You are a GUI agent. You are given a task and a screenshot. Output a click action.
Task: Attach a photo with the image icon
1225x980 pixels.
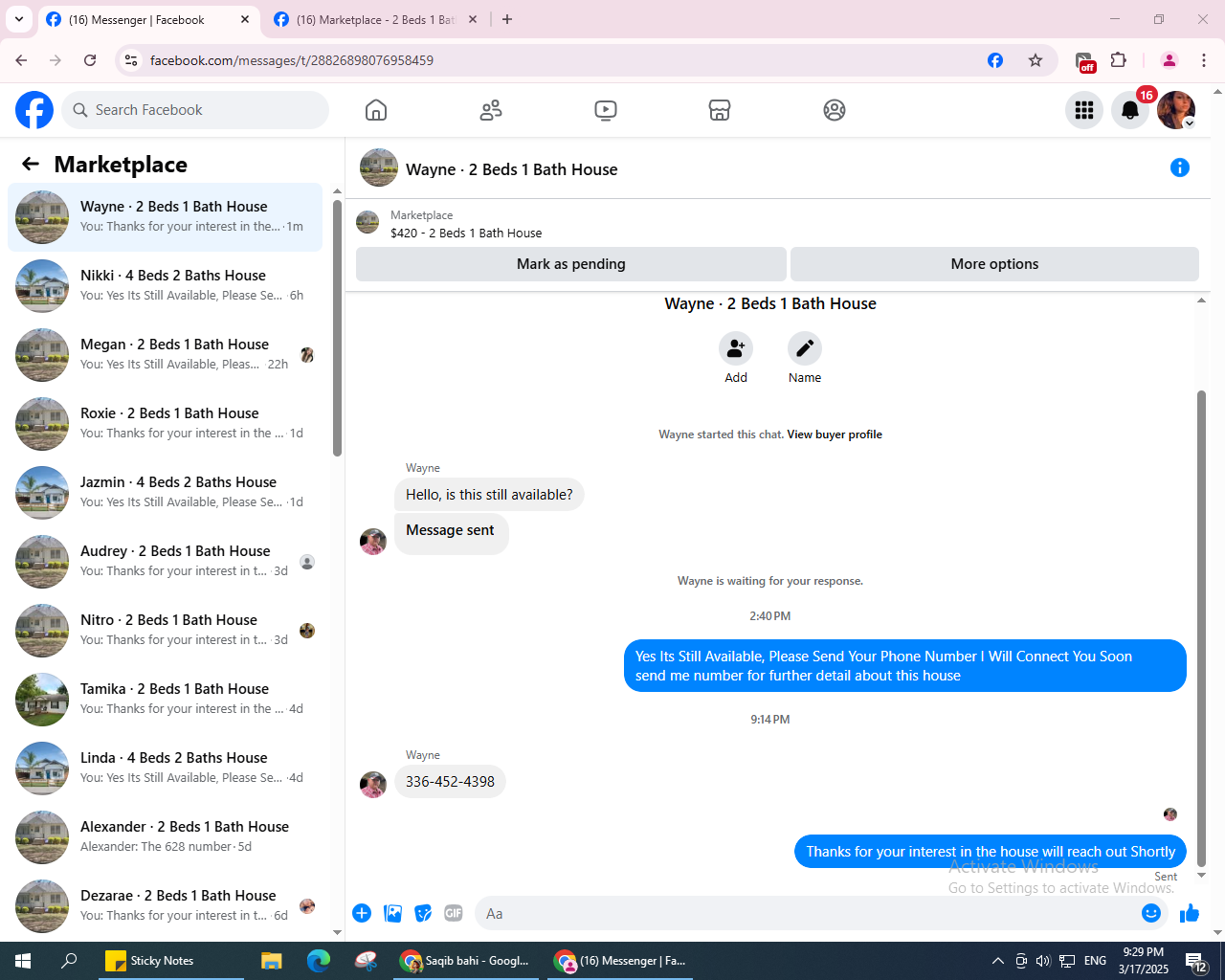[392, 913]
